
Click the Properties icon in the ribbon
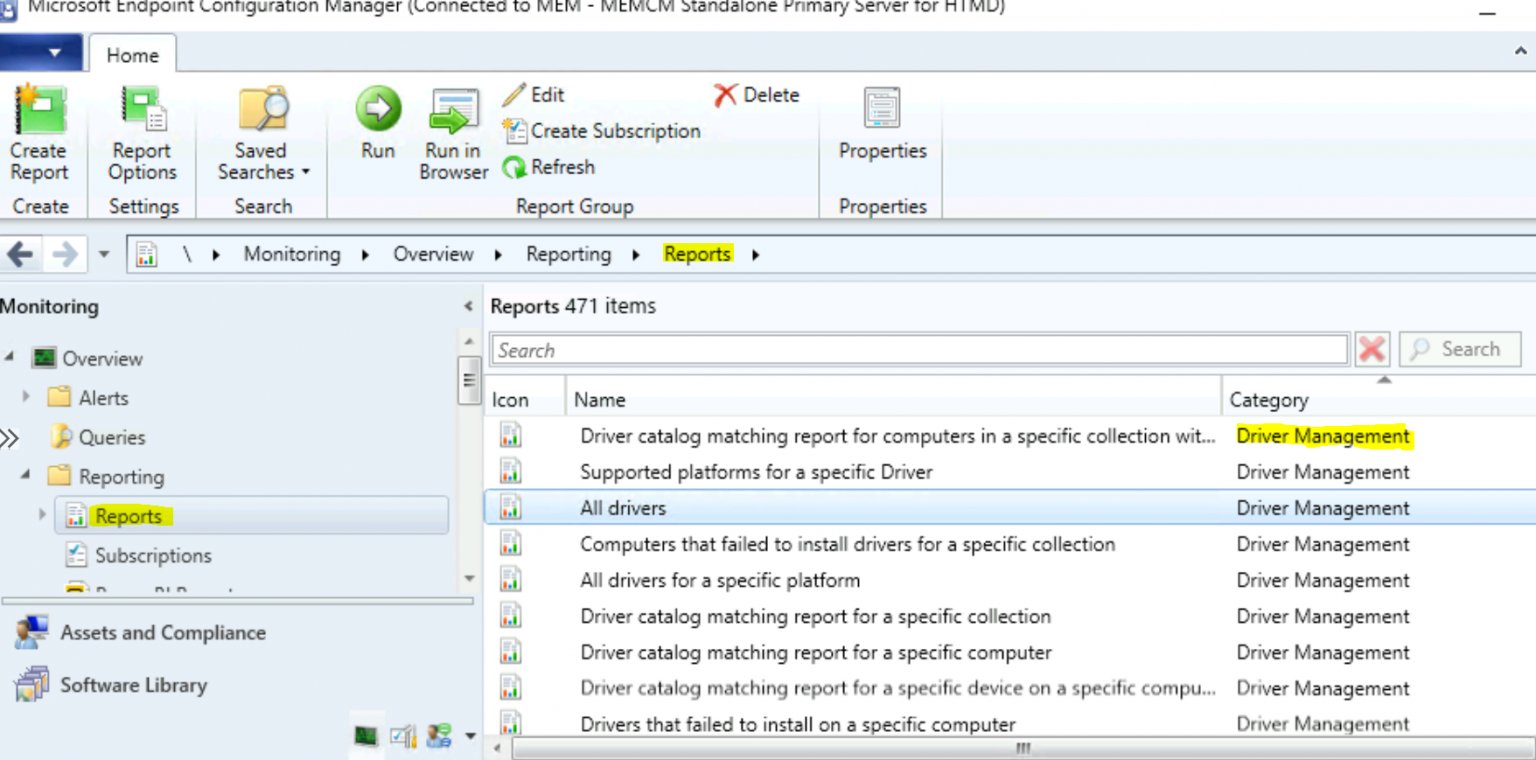coord(882,109)
